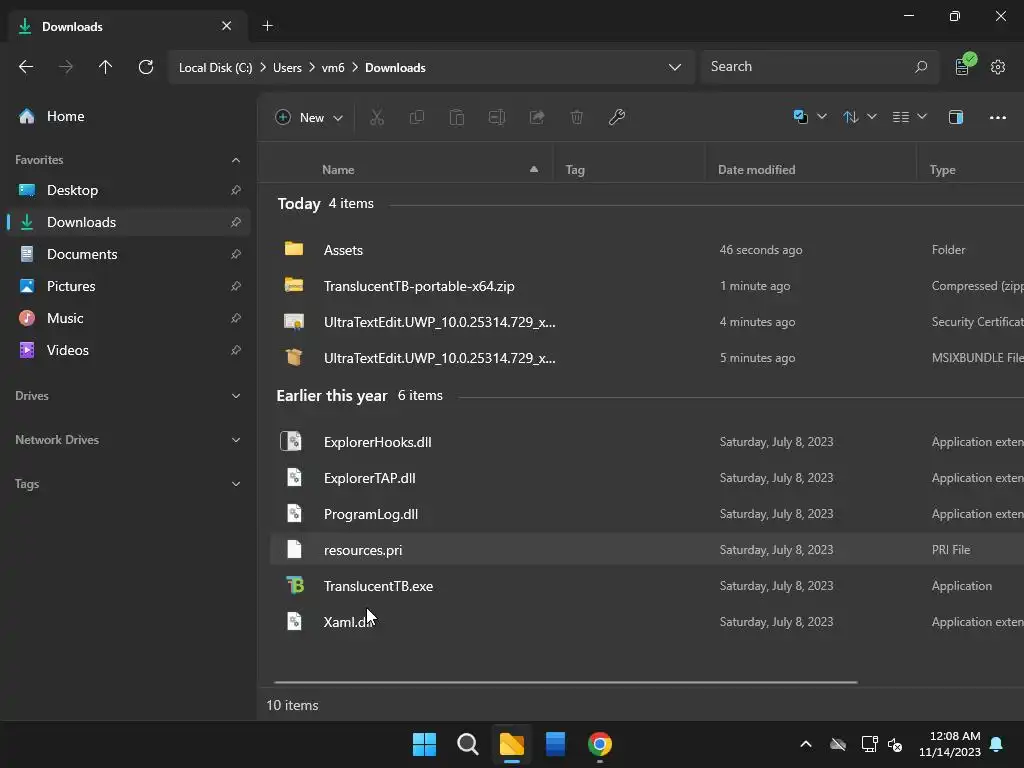Image resolution: width=1024 pixels, height=768 pixels.
Task: Select Documents in the sidebar
Action: (x=128, y=254)
